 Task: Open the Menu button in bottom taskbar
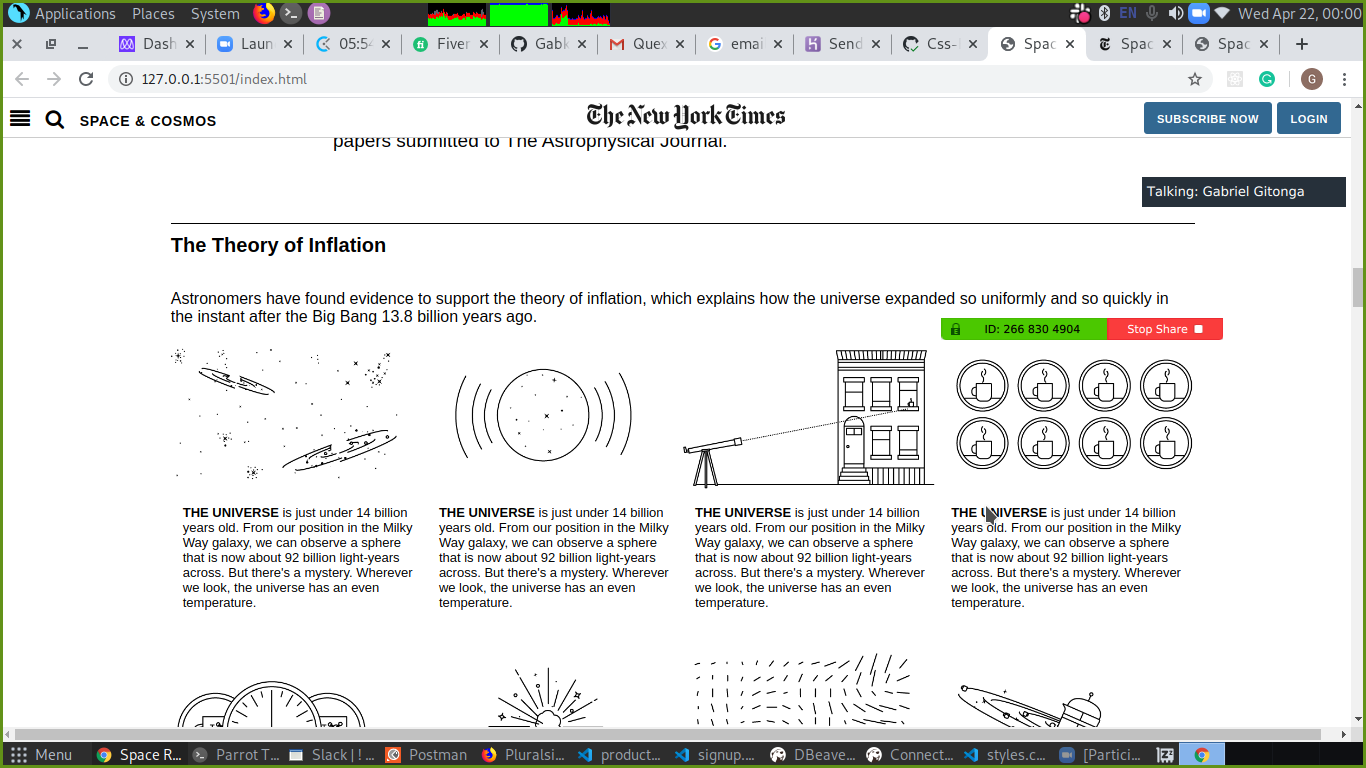point(42,755)
